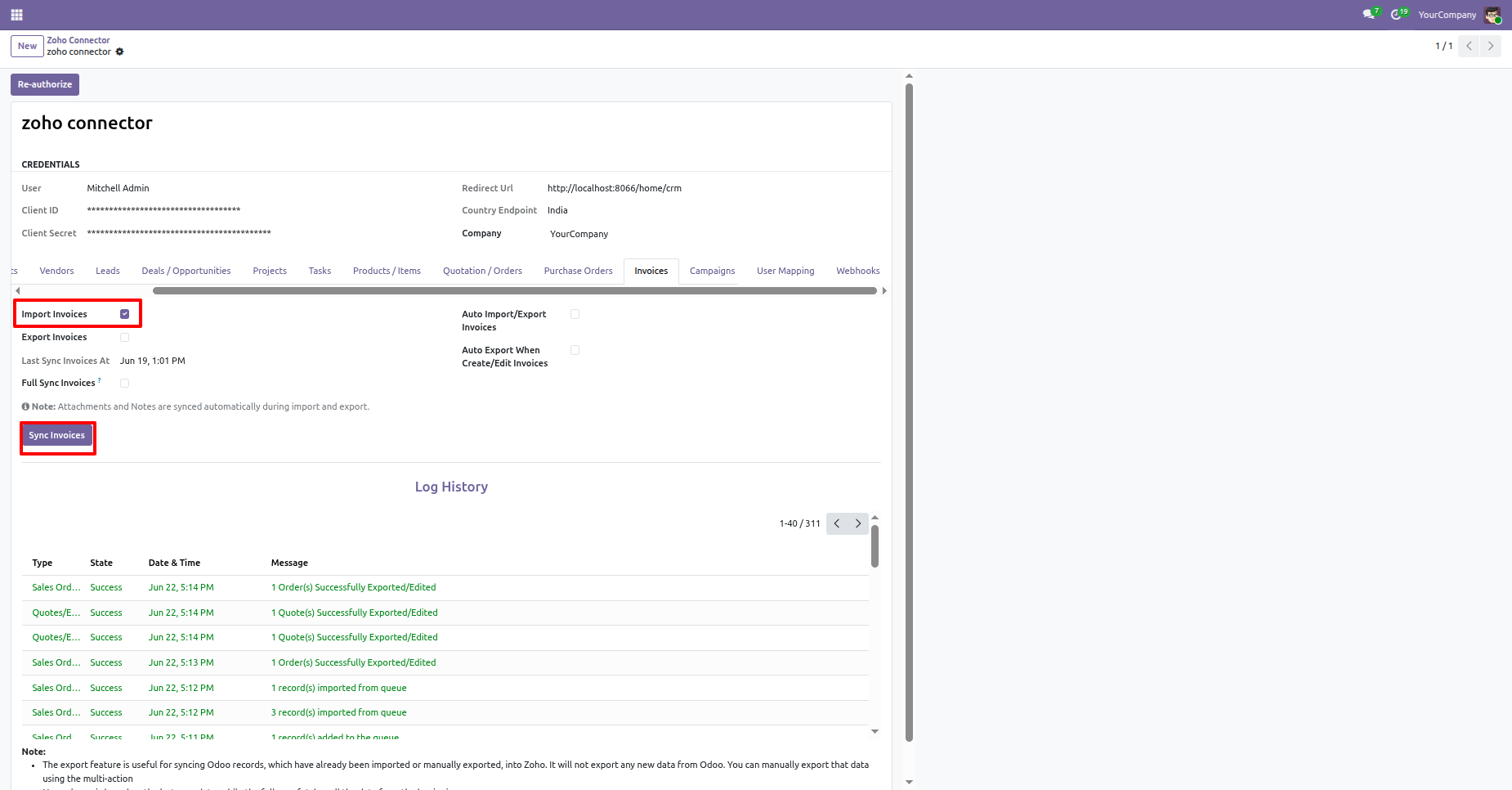Click the Re-authorize button
1512x790 pixels.
click(x=45, y=84)
